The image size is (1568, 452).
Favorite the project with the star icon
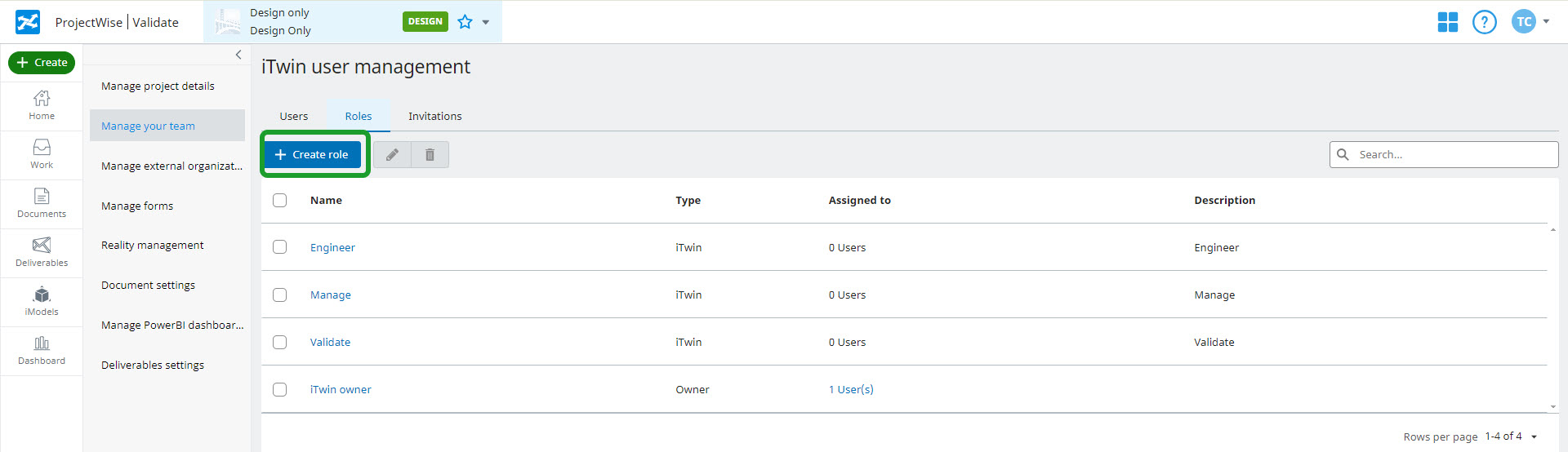click(465, 22)
